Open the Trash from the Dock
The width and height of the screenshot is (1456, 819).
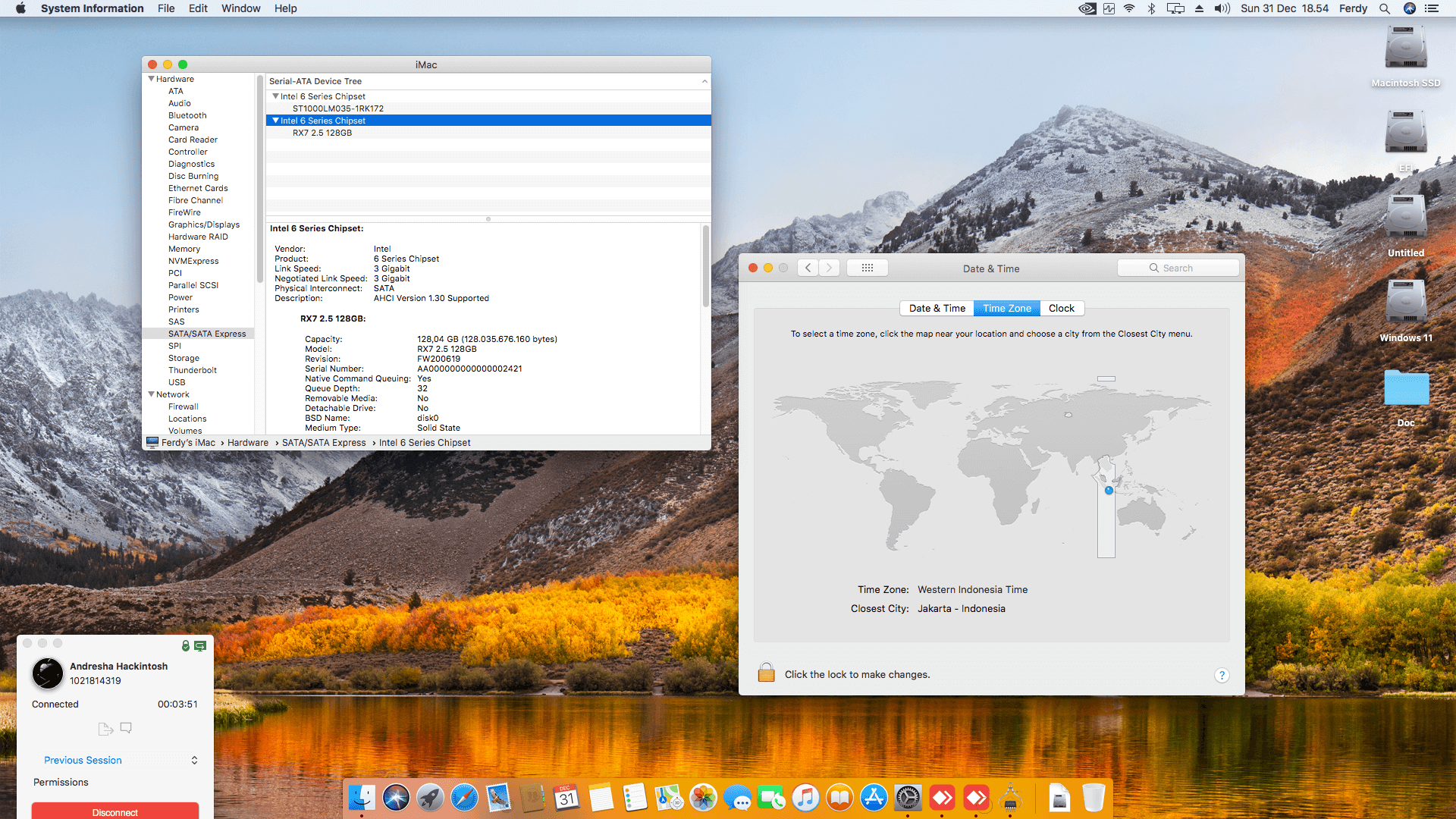1092,797
